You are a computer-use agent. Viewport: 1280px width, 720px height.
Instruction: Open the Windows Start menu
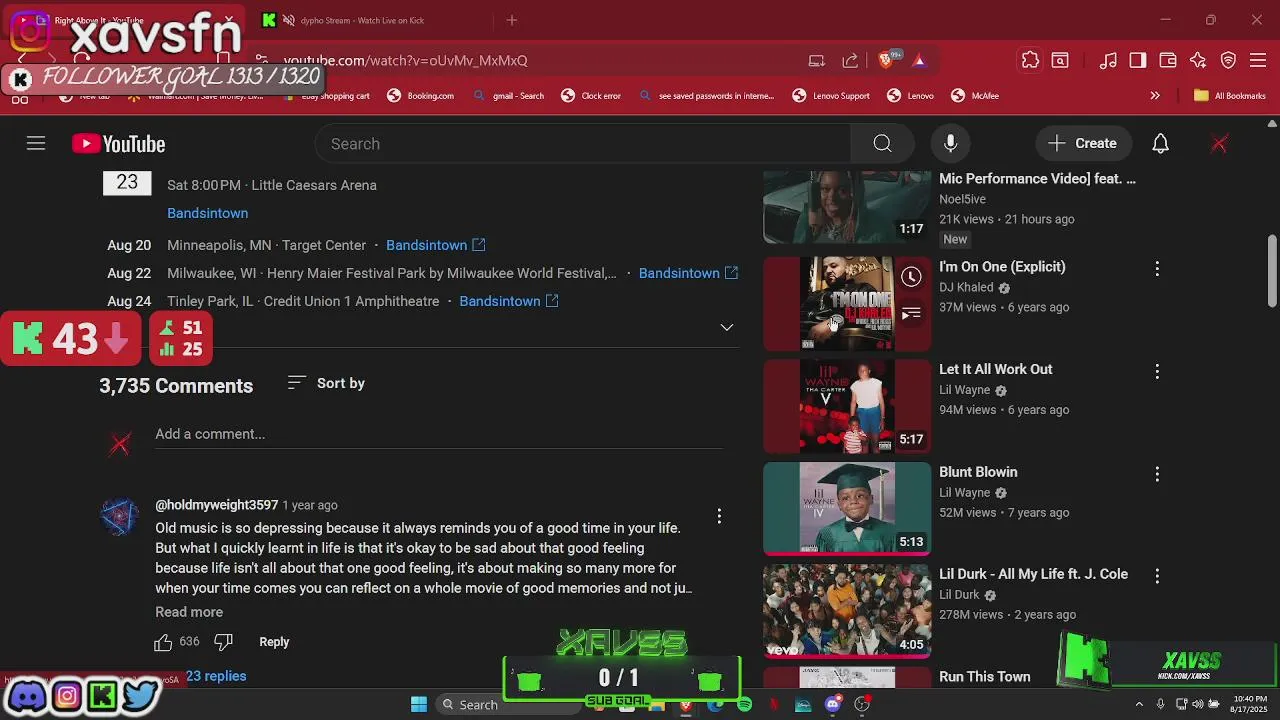pyautogui.click(x=419, y=704)
